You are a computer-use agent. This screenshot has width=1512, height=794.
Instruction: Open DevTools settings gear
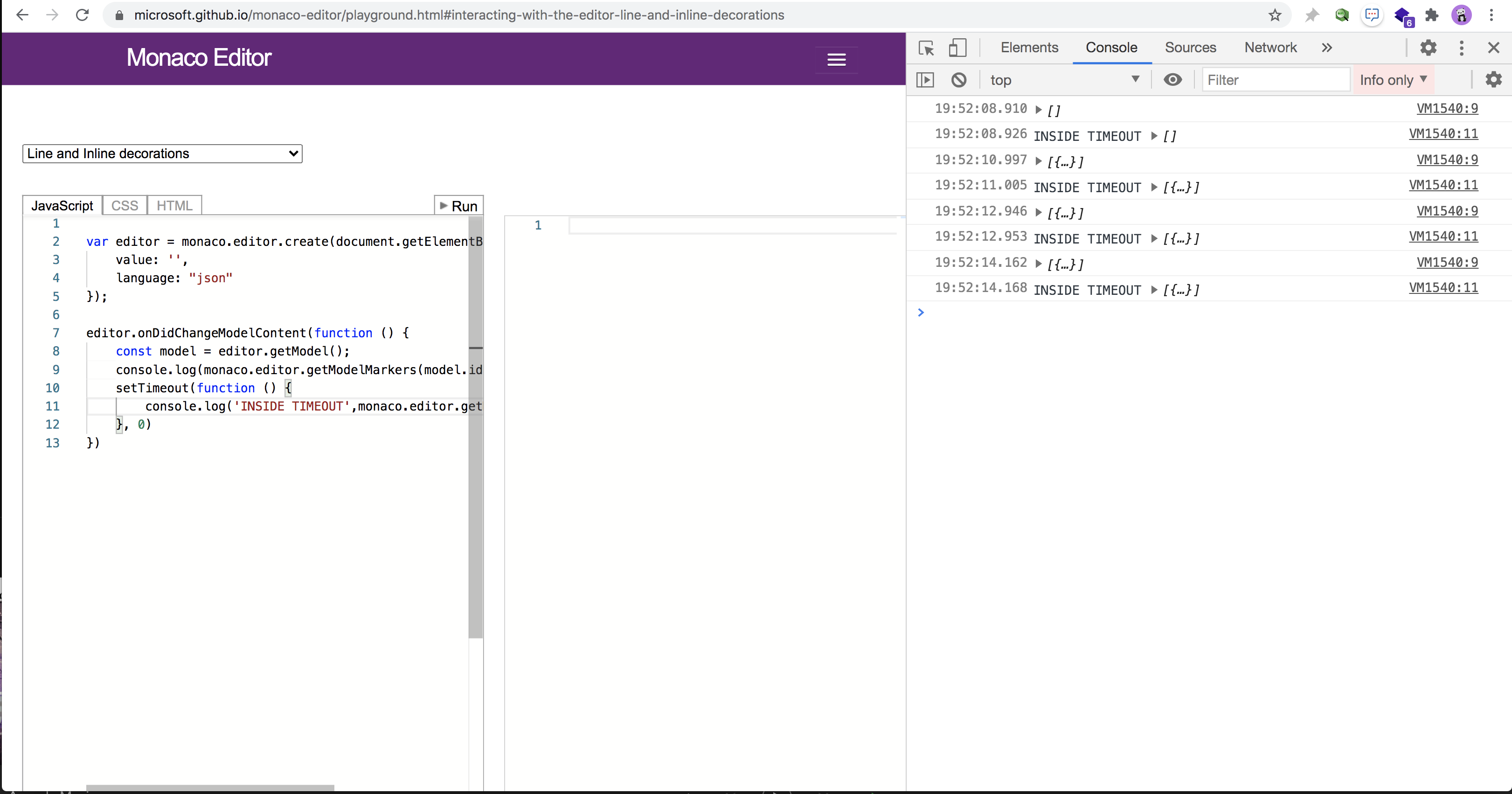pyautogui.click(x=1429, y=48)
